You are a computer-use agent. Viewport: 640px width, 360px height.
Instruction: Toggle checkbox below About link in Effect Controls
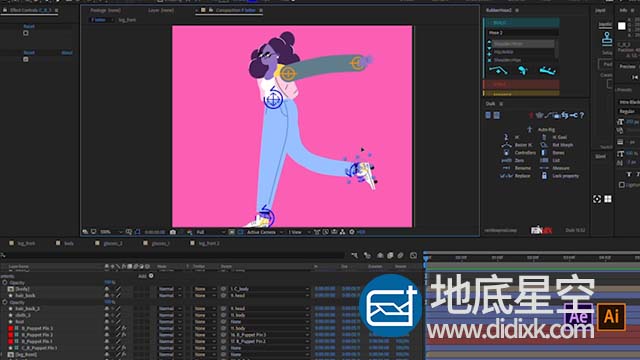pos(26,59)
